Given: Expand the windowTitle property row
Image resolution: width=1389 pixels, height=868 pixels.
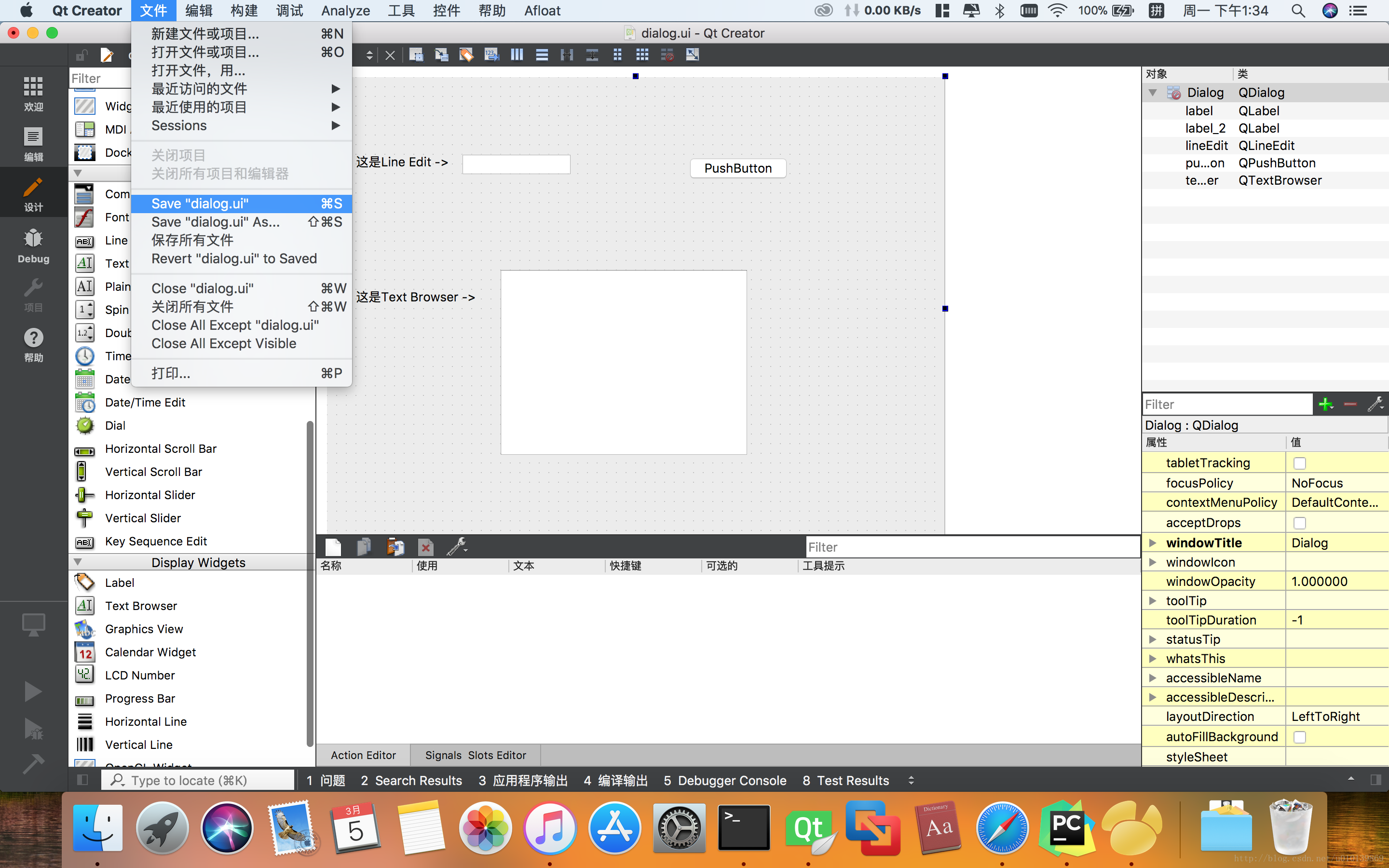Looking at the screenshot, I should coord(1152,541).
